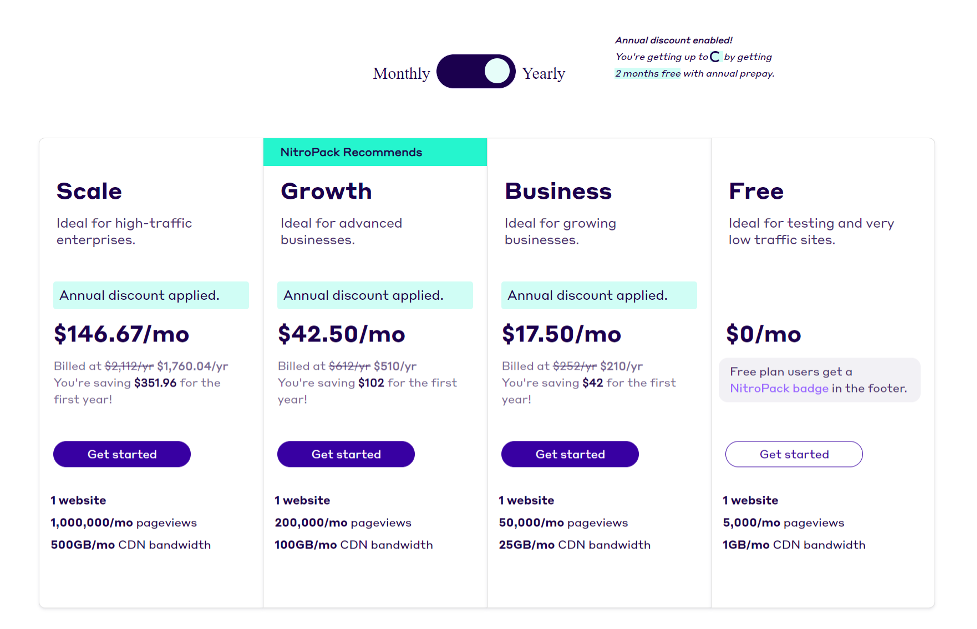Click the 1,000,000/mo pageviews feature line
977x629 pixels.
[x=123, y=522]
